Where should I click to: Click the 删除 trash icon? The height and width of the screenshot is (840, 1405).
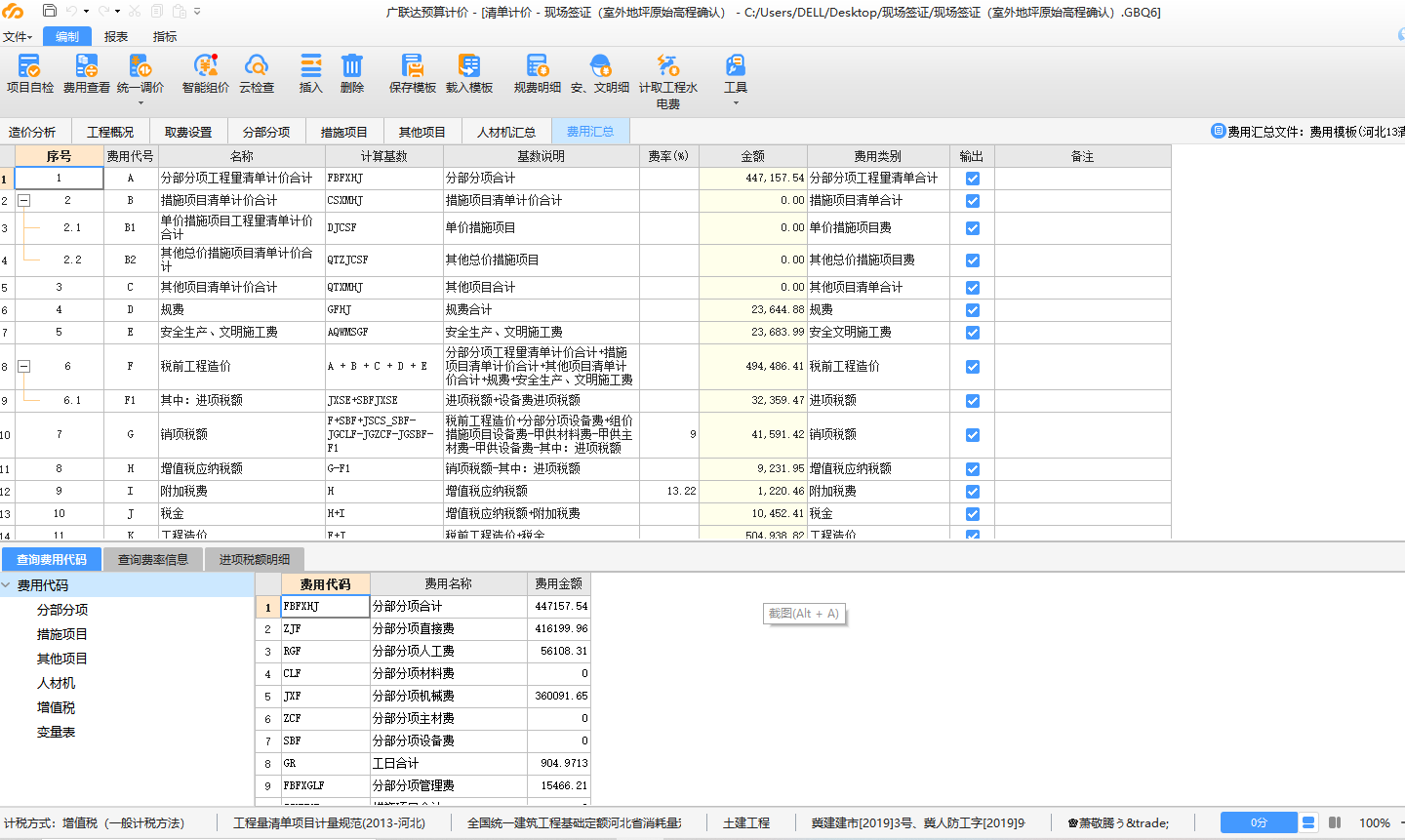pos(352,66)
